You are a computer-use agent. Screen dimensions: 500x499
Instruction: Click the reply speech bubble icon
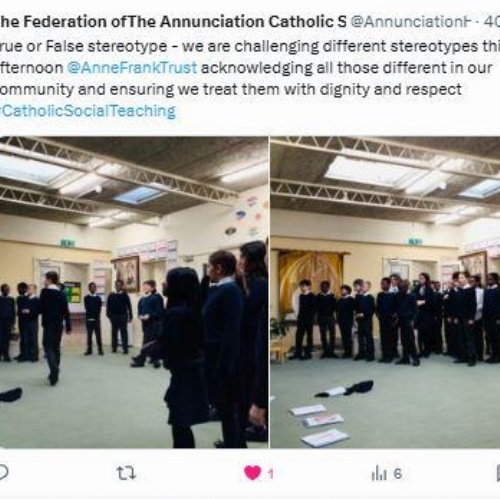tap(3, 473)
